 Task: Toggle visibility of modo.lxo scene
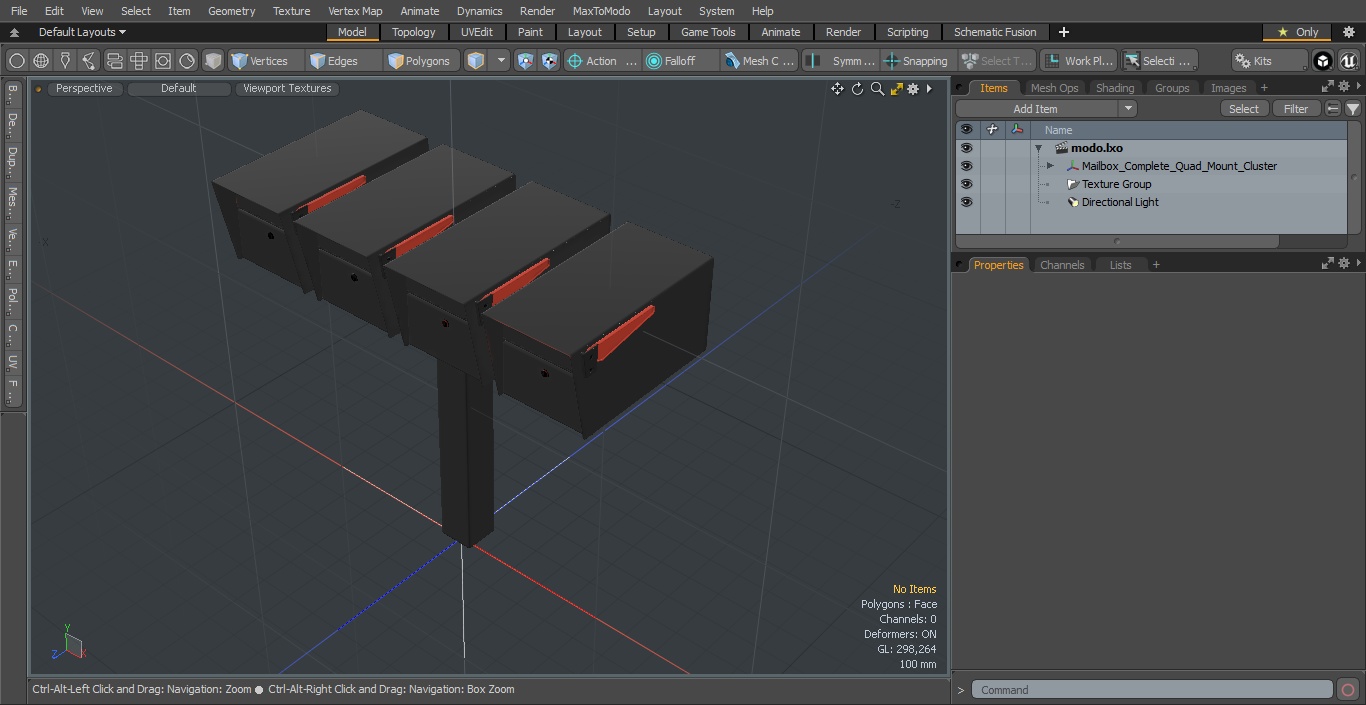click(x=966, y=148)
